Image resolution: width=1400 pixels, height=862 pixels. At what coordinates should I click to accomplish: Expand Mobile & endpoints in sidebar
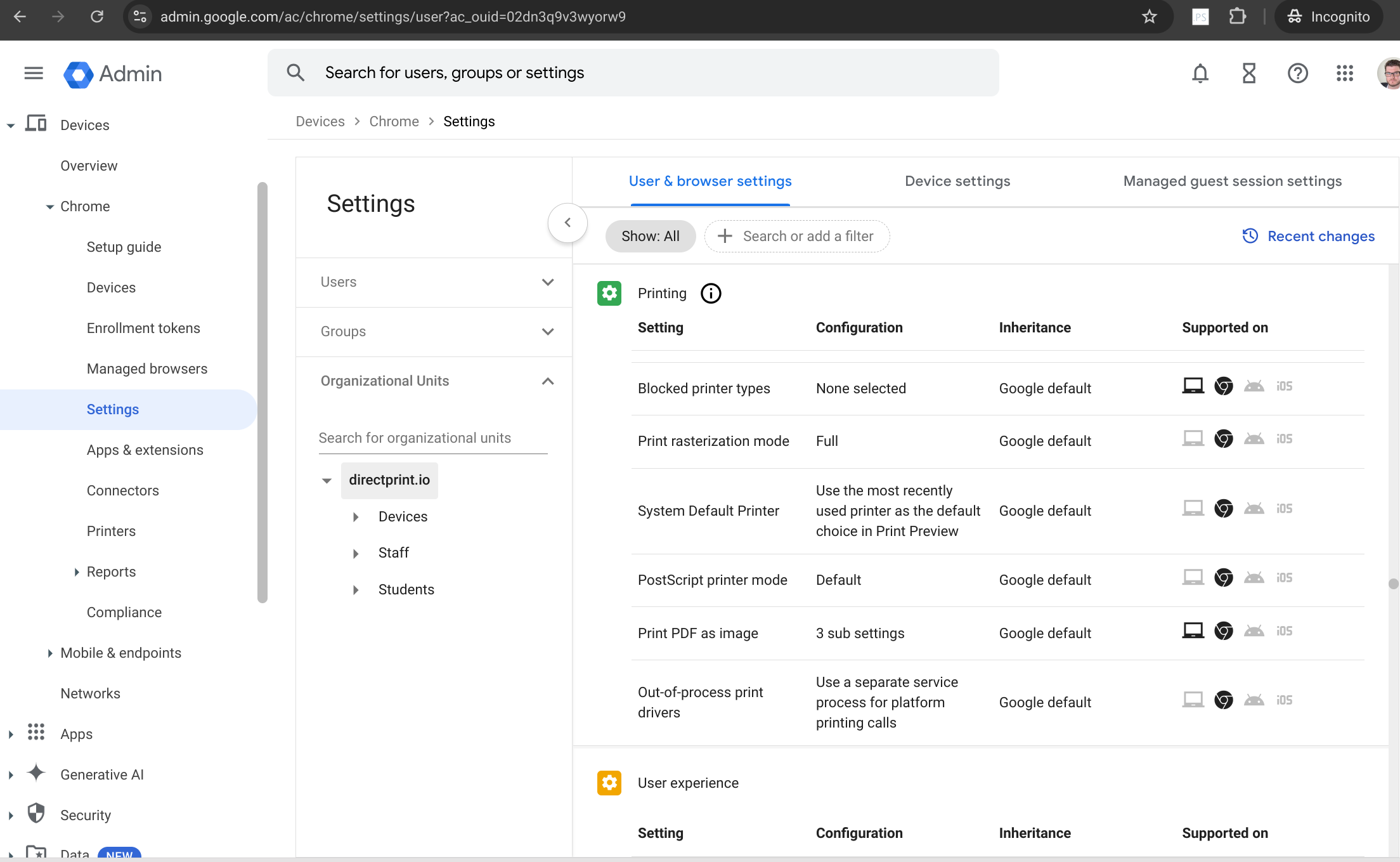[x=49, y=653]
